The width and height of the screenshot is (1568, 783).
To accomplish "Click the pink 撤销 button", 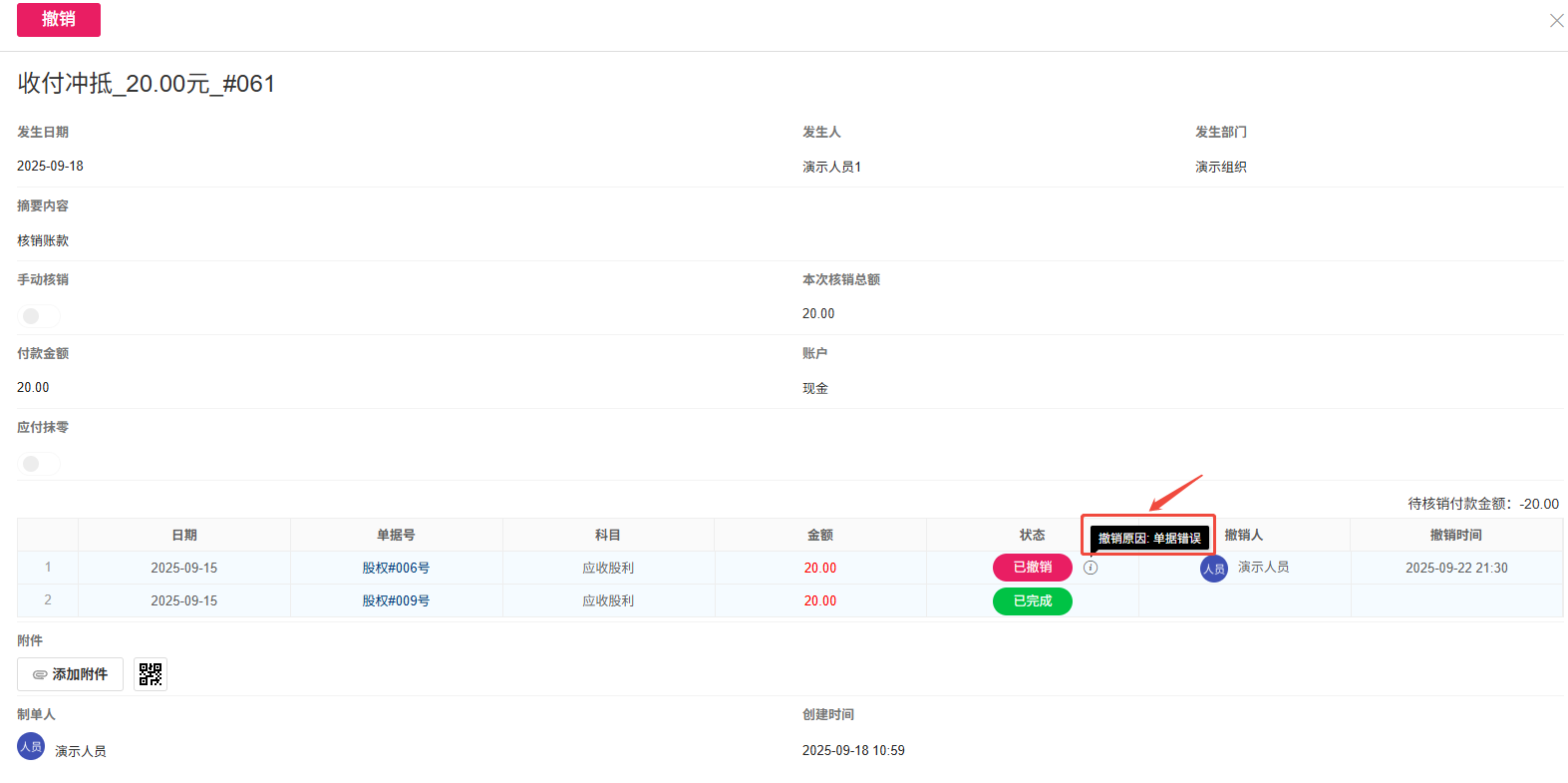I will (x=59, y=20).
